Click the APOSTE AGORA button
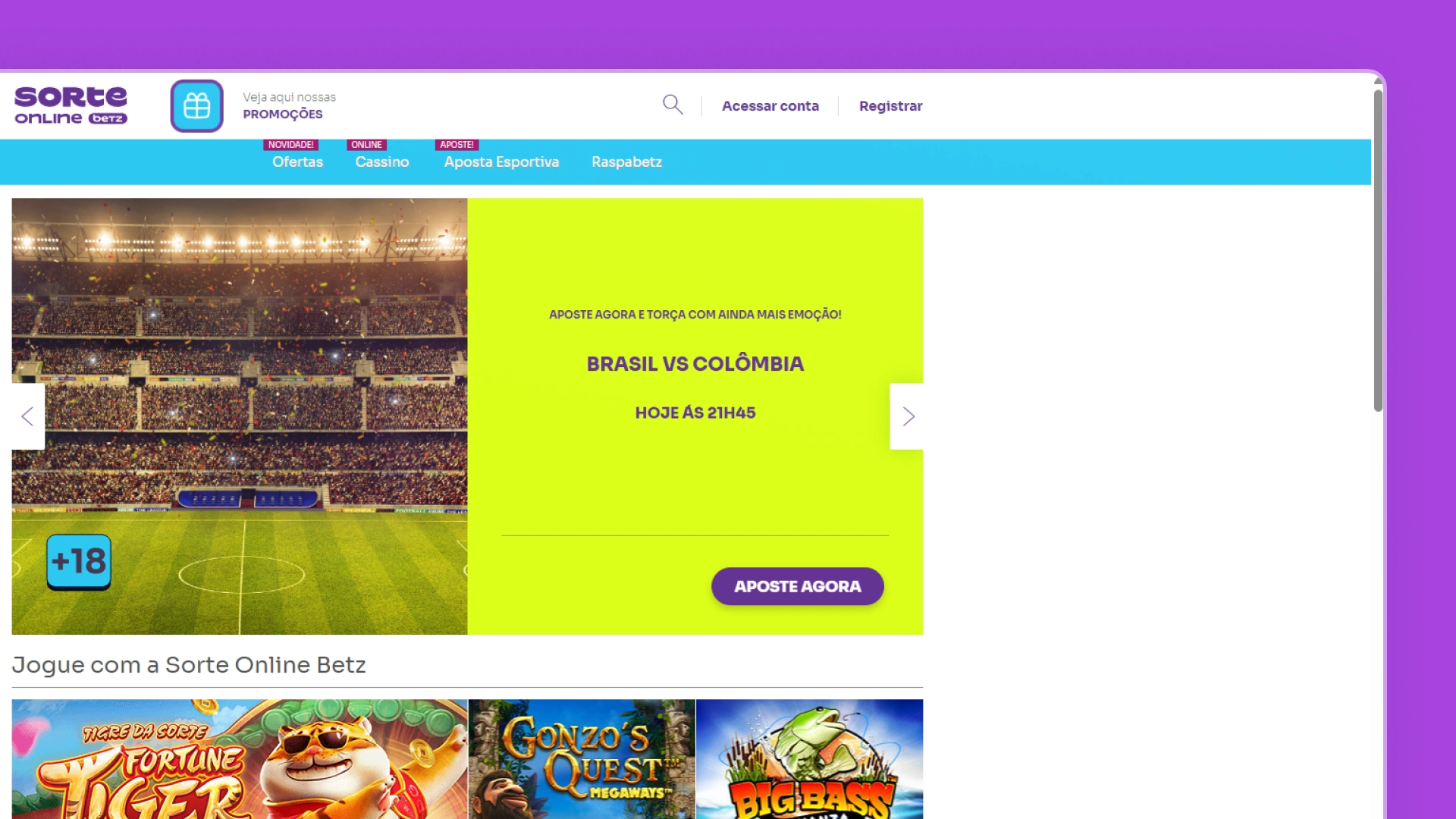 click(798, 586)
